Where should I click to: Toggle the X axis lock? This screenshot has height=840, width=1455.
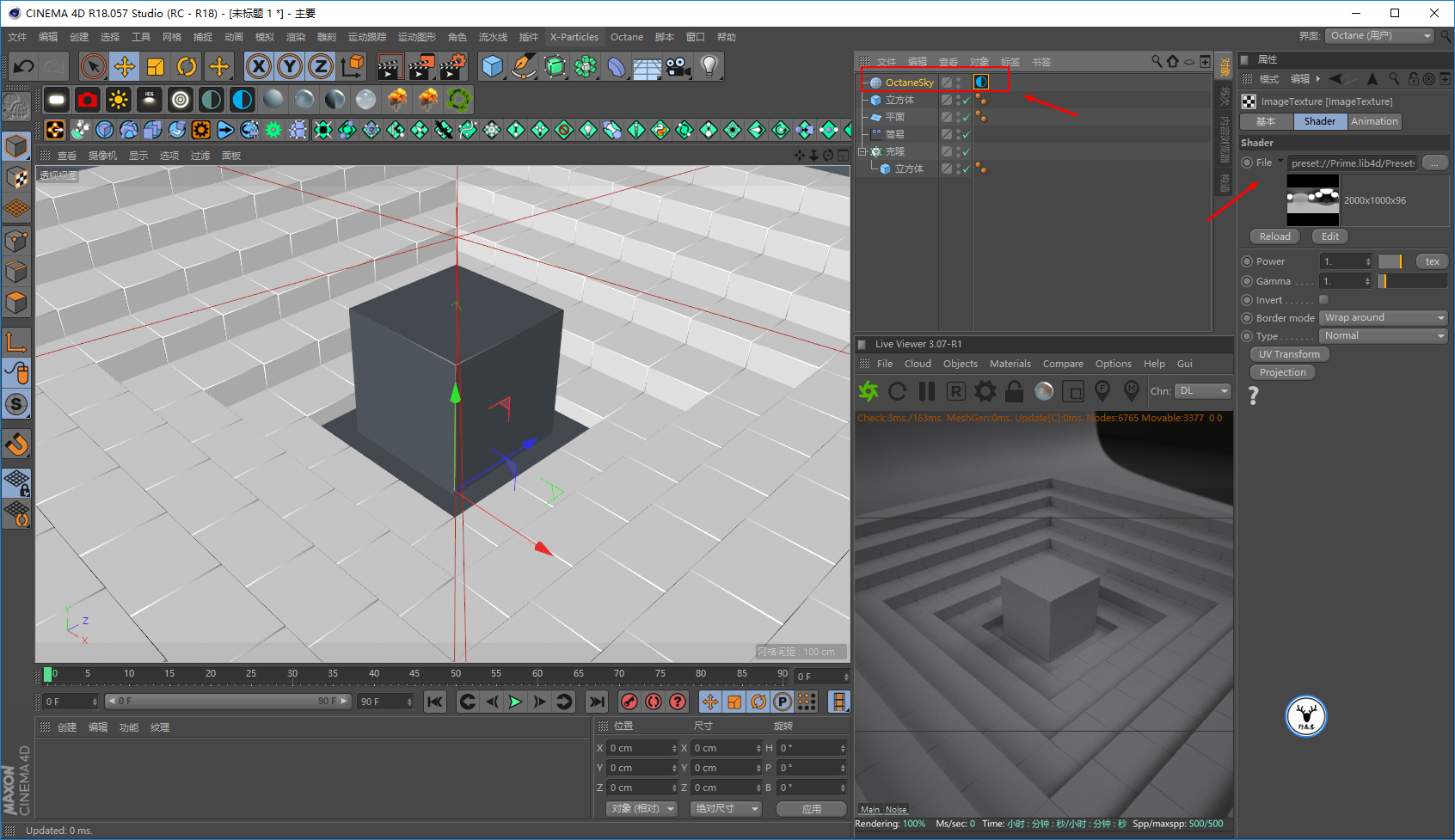click(x=259, y=66)
